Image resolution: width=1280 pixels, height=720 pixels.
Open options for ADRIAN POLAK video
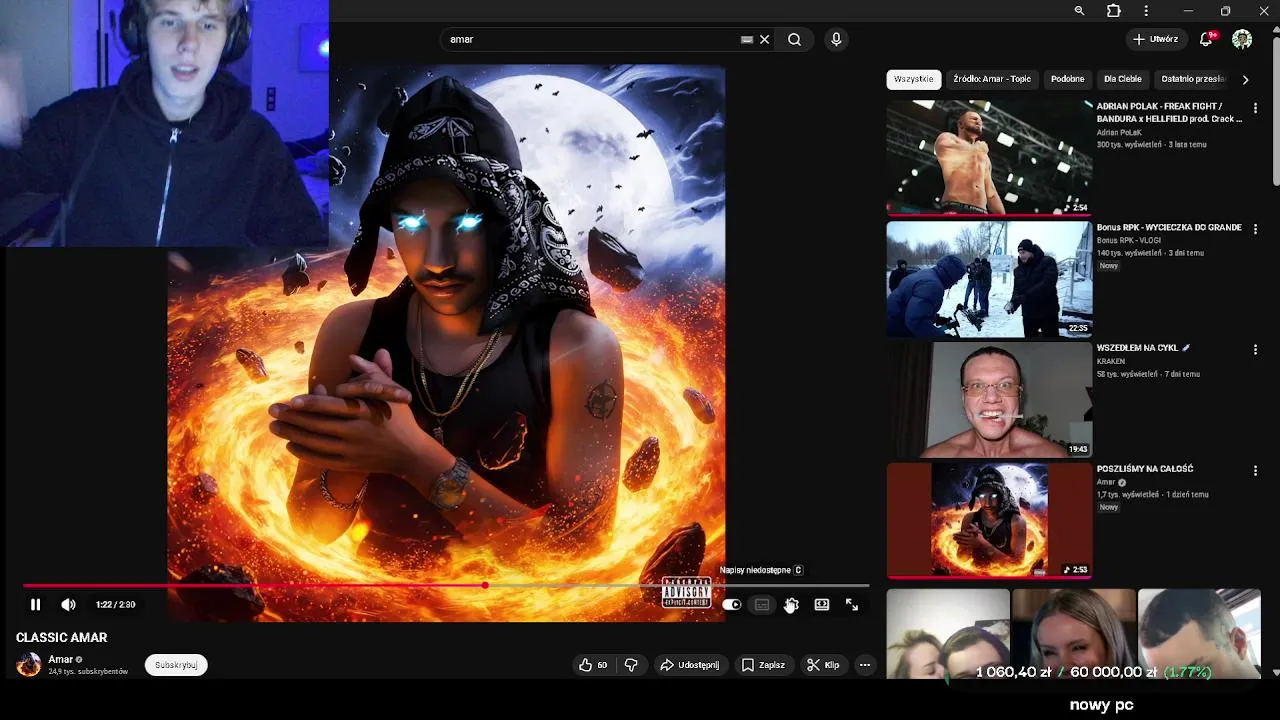click(x=1256, y=108)
